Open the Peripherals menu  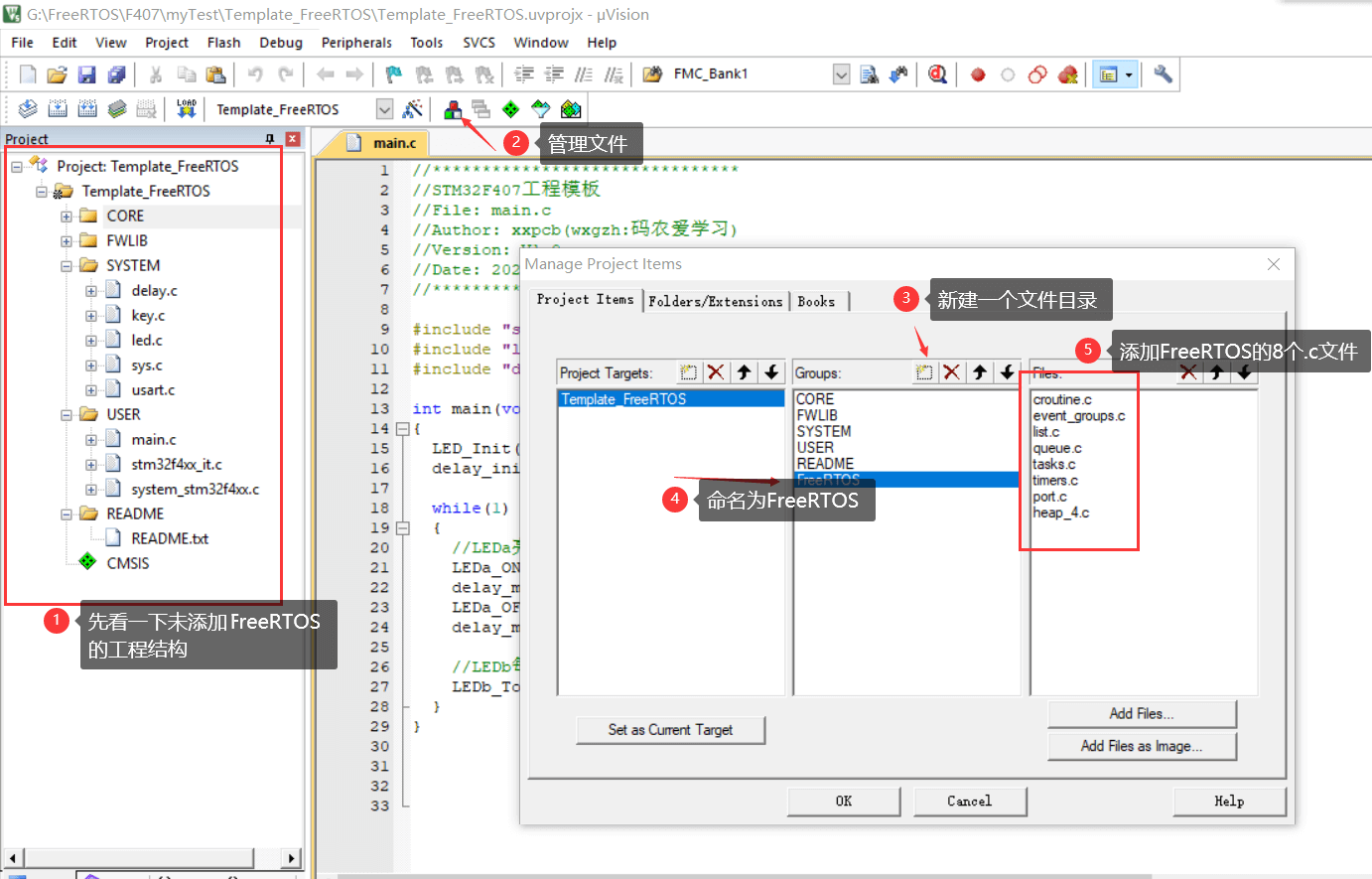click(356, 43)
